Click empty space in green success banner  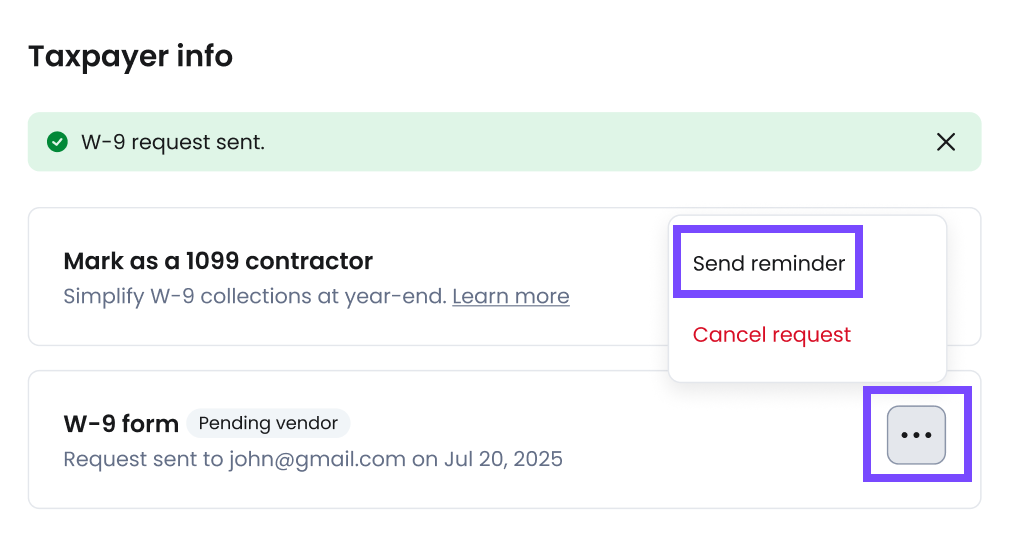tap(600, 142)
